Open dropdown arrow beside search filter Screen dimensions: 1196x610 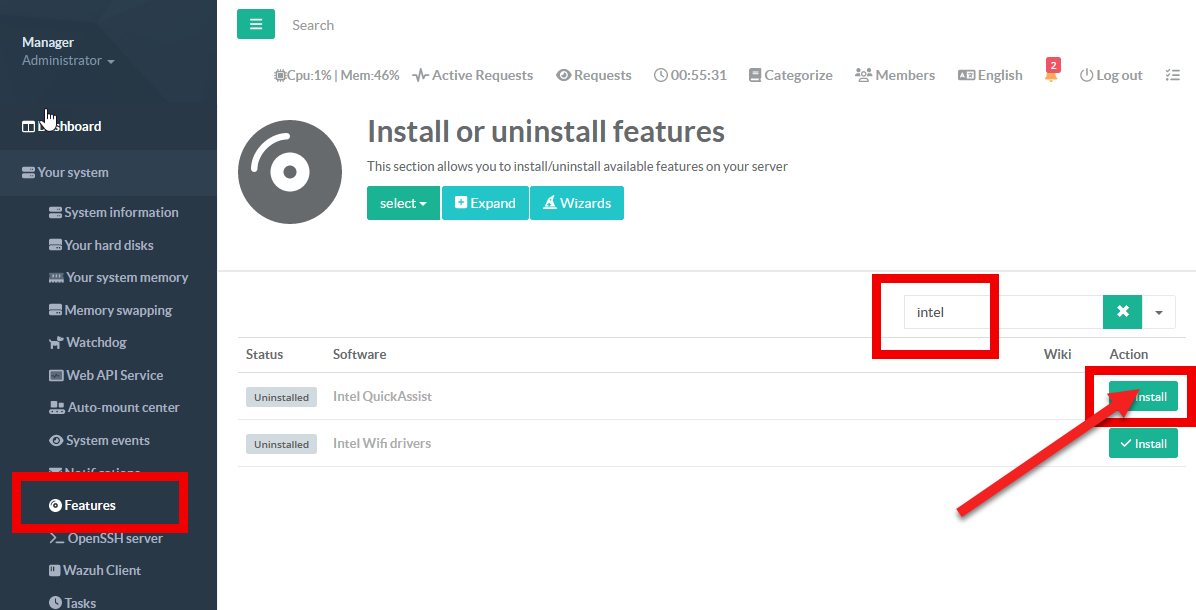point(1159,312)
